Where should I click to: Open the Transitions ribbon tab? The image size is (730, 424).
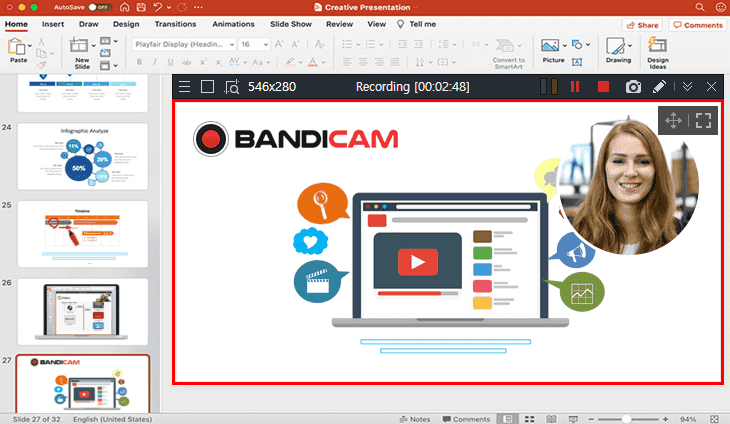point(176,24)
